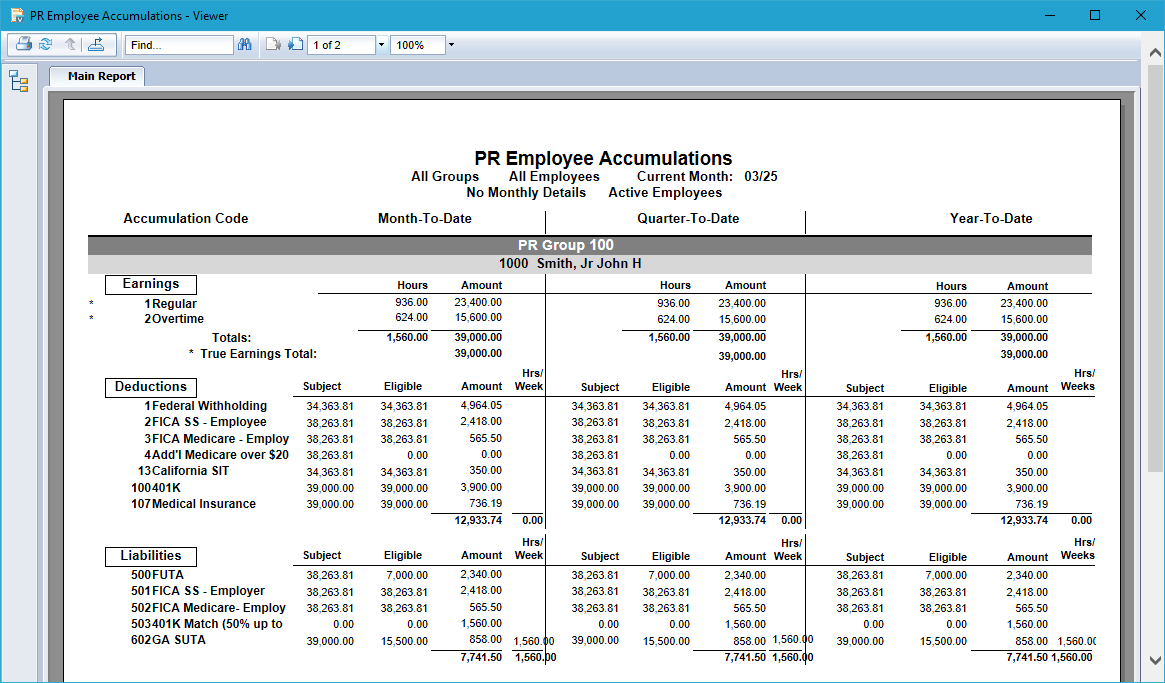Click the Earnings section box
This screenshot has height=683, width=1165.
pos(151,284)
